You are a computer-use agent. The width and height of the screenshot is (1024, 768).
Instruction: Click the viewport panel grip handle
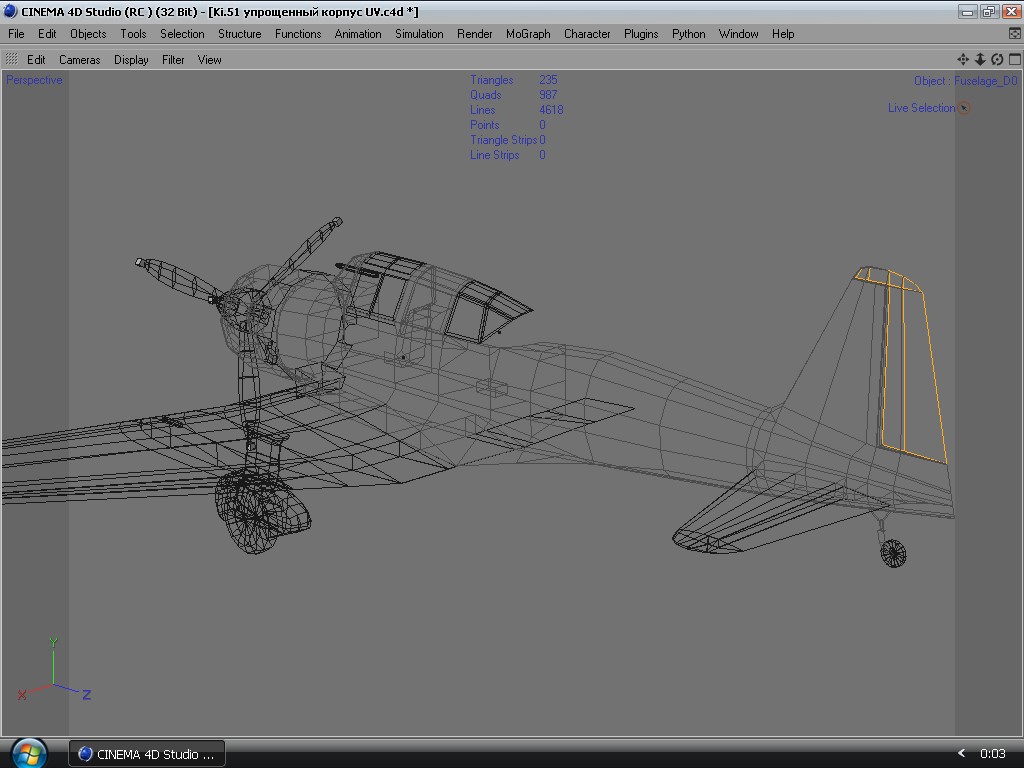click(12, 60)
